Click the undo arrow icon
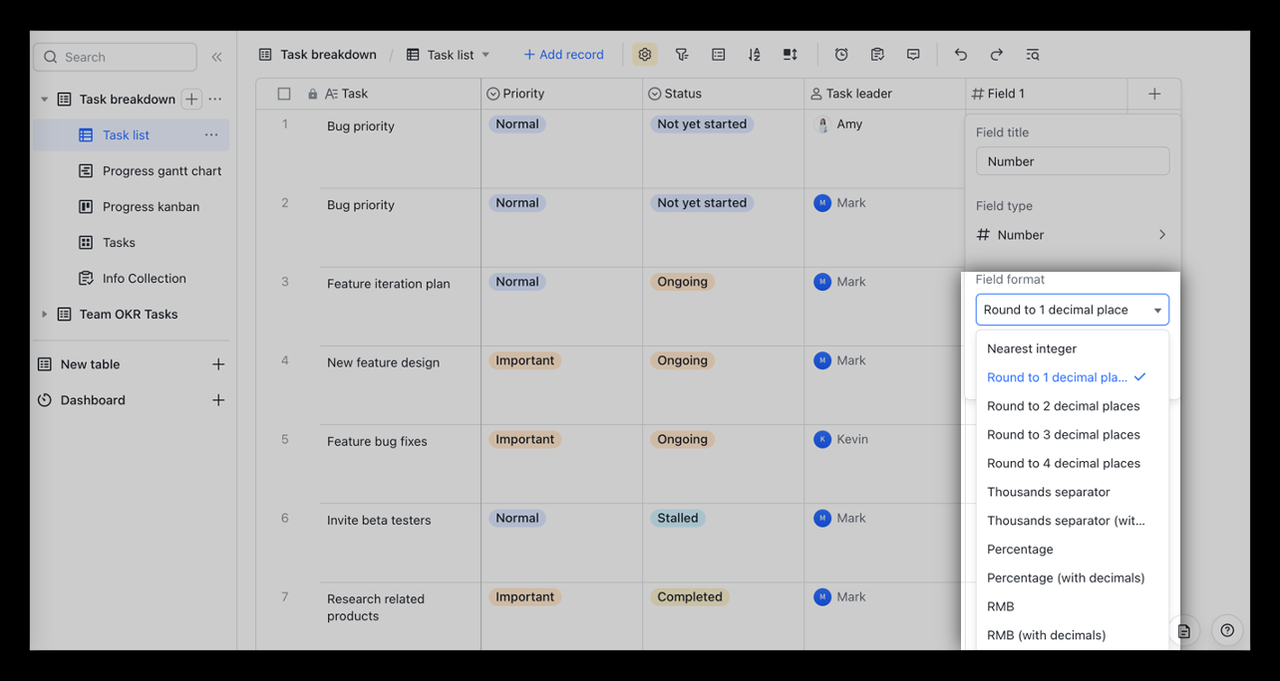The height and width of the screenshot is (681, 1280). tap(960, 55)
